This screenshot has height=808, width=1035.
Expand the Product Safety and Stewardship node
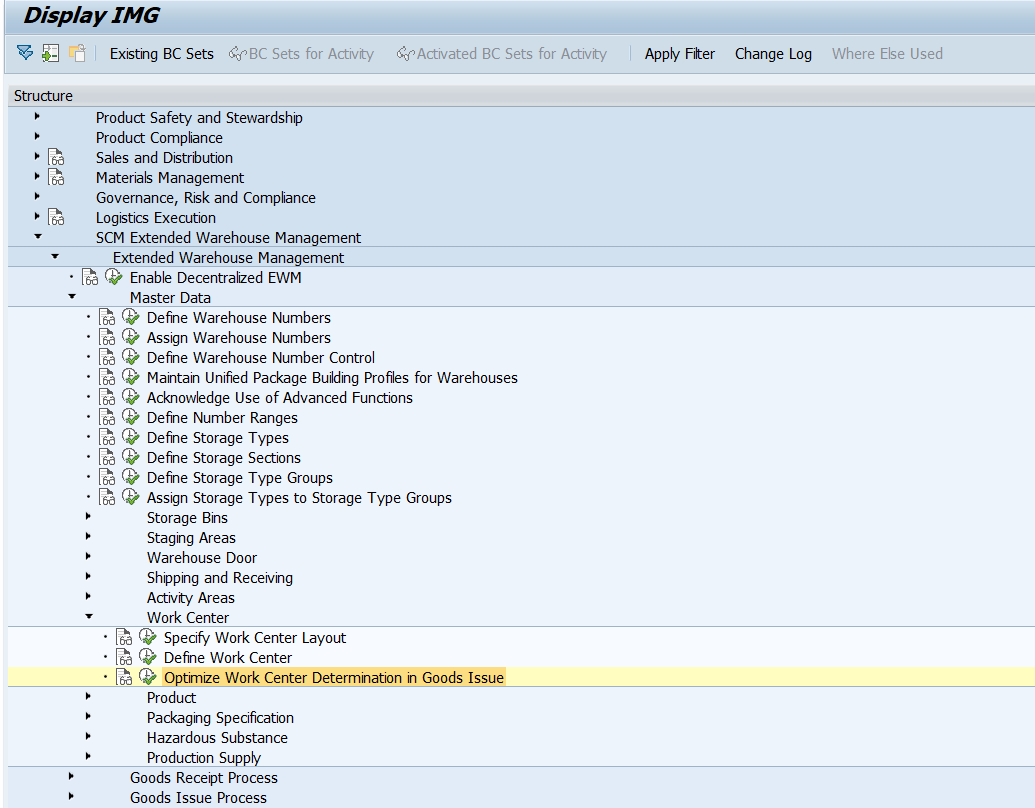point(37,116)
